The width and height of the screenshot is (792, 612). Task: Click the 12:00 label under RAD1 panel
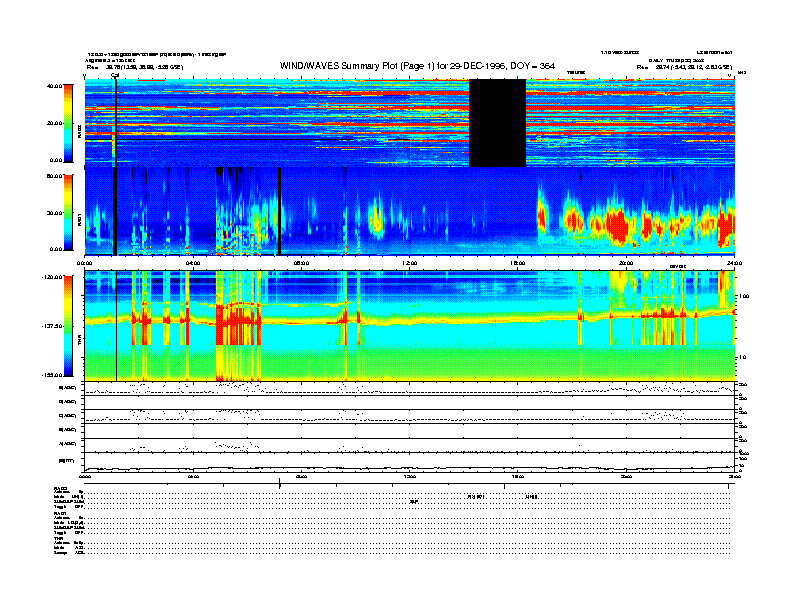point(410,263)
